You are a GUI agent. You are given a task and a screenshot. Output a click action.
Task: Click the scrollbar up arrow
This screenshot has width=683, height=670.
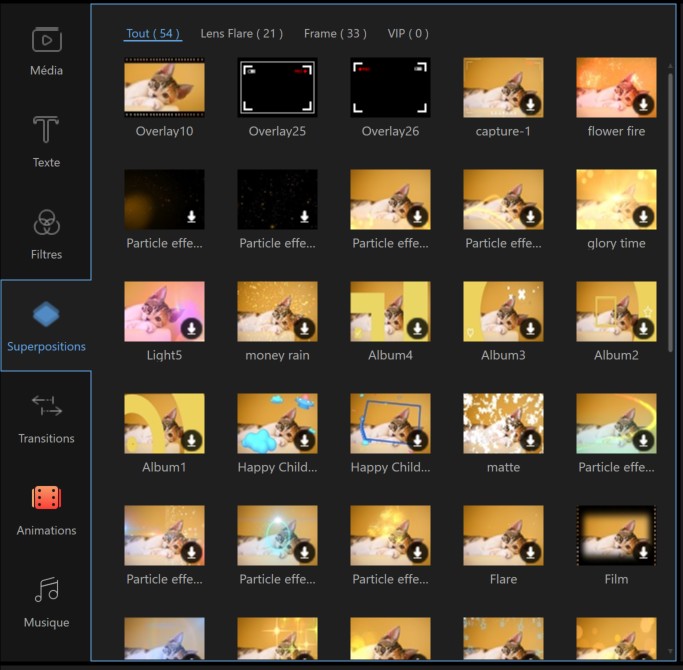tap(670, 66)
